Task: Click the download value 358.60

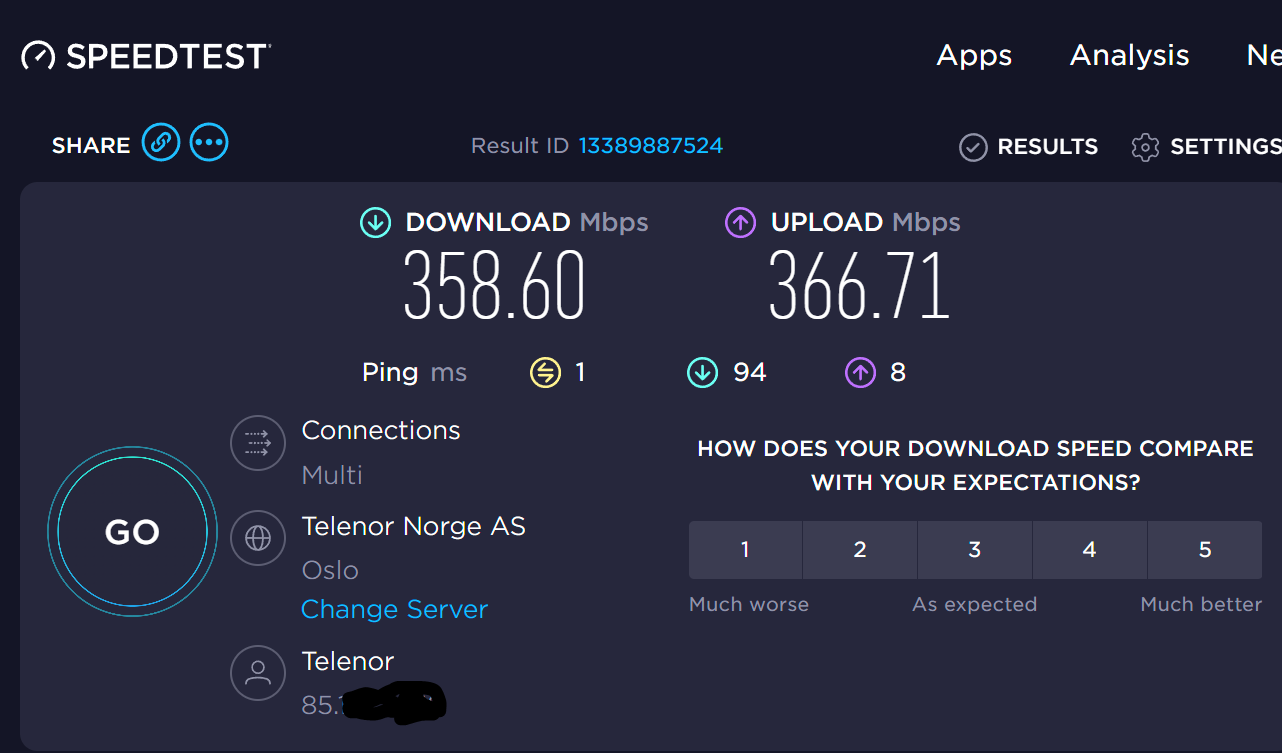Action: coord(494,286)
